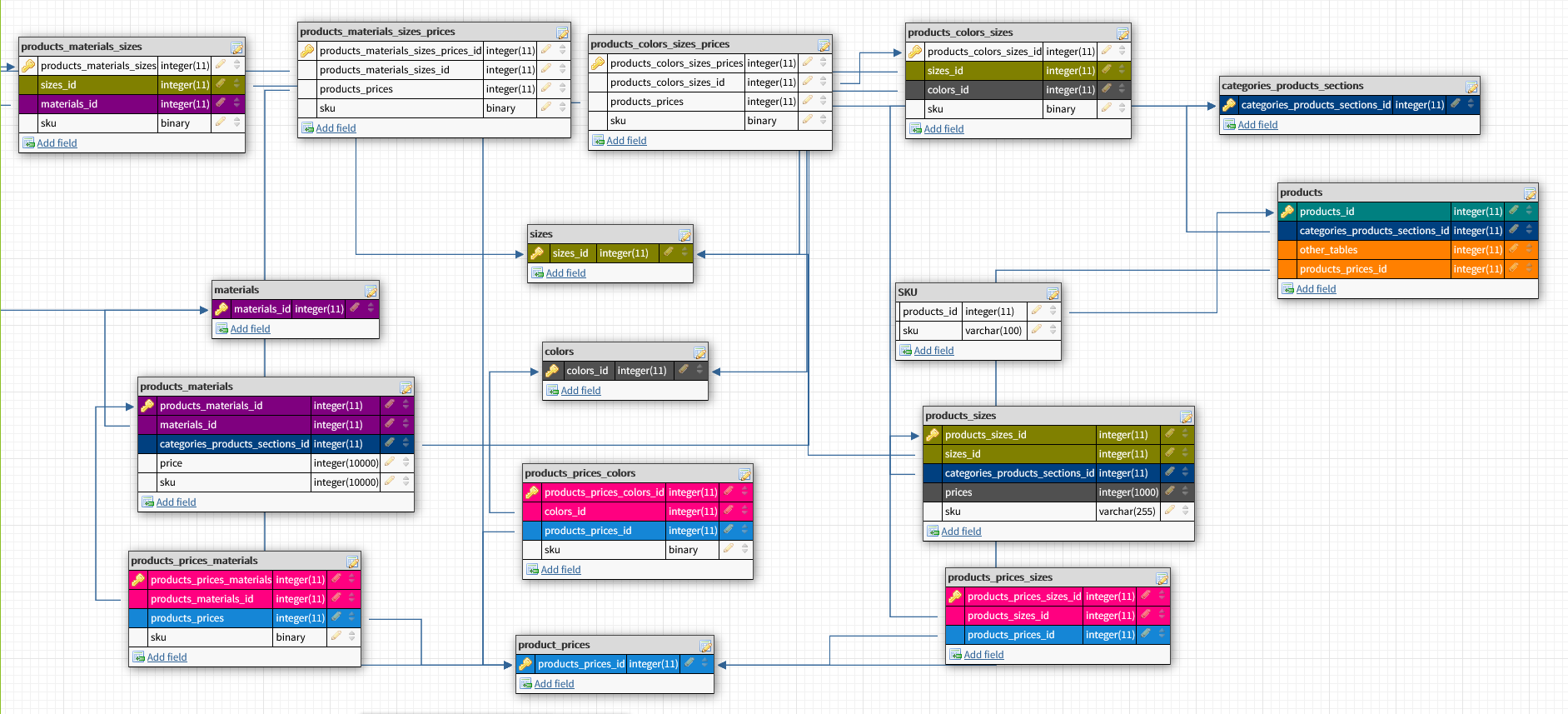
Task: Open the edit icon in the products_sizes table header
Action: [1187, 417]
